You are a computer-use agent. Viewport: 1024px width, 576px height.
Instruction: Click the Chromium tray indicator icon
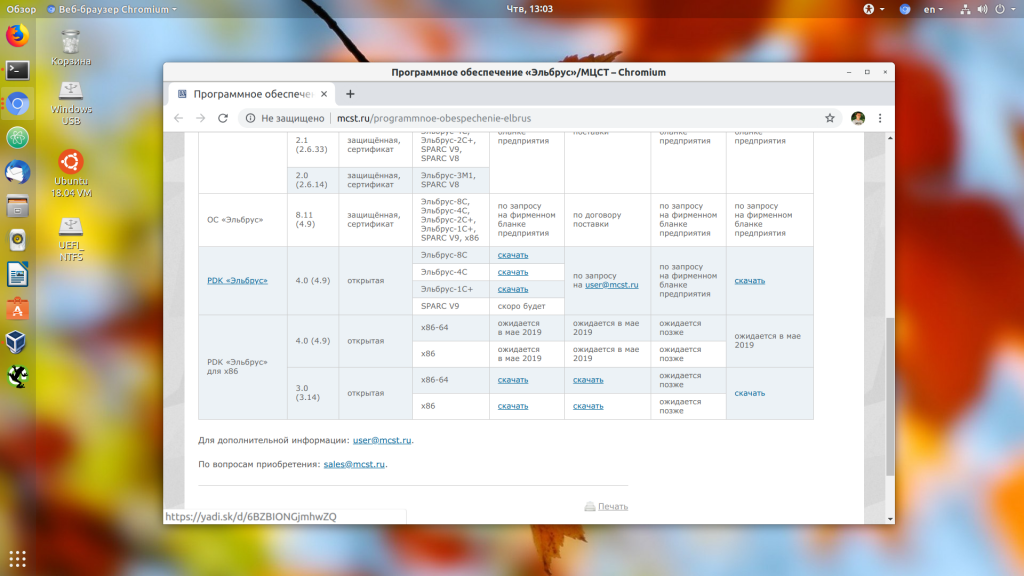coord(904,9)
